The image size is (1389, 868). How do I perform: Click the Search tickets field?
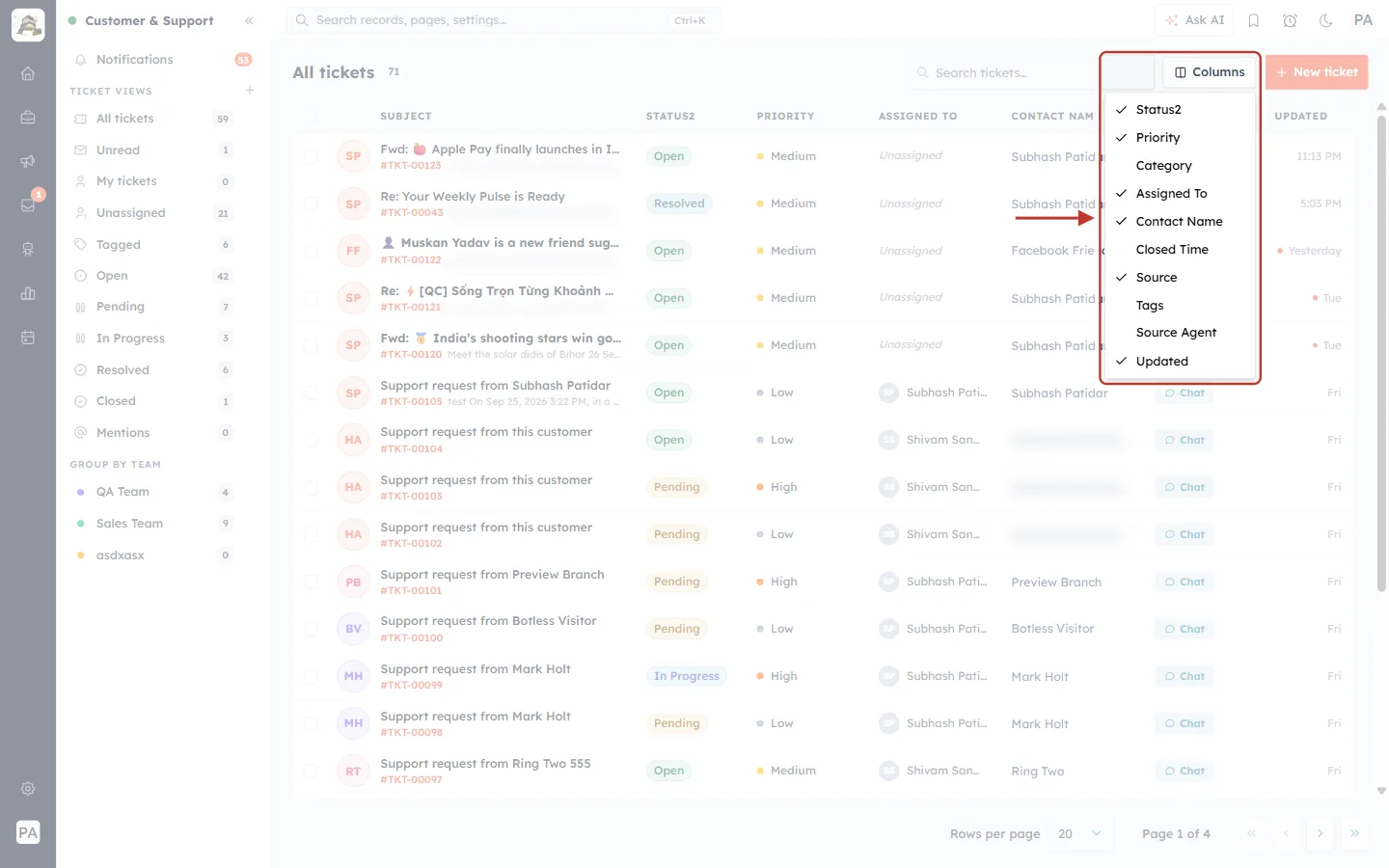(x=1003, y=72)
